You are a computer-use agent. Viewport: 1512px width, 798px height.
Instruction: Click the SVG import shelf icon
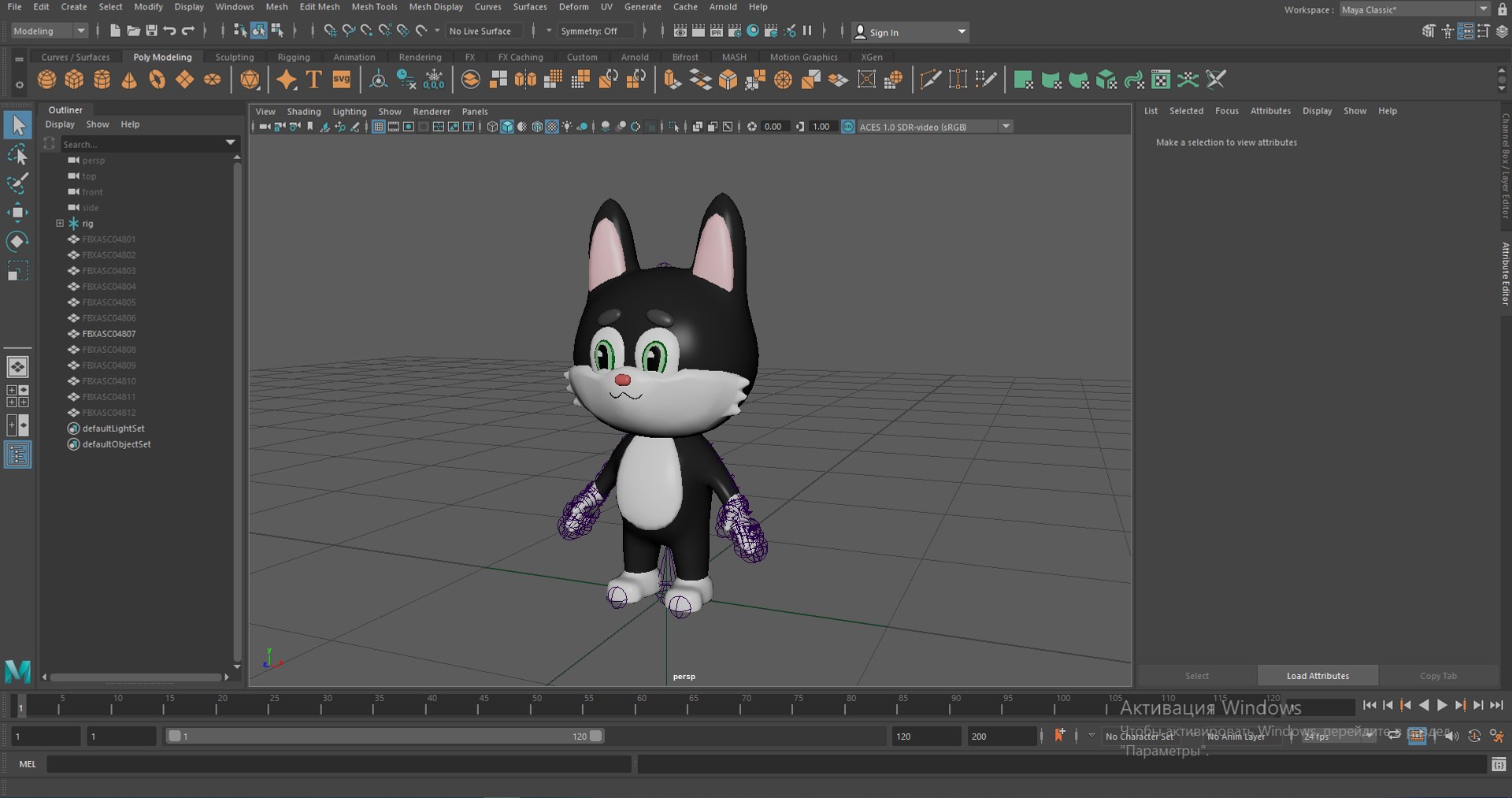pyautogui.click(x=342, y=80)
